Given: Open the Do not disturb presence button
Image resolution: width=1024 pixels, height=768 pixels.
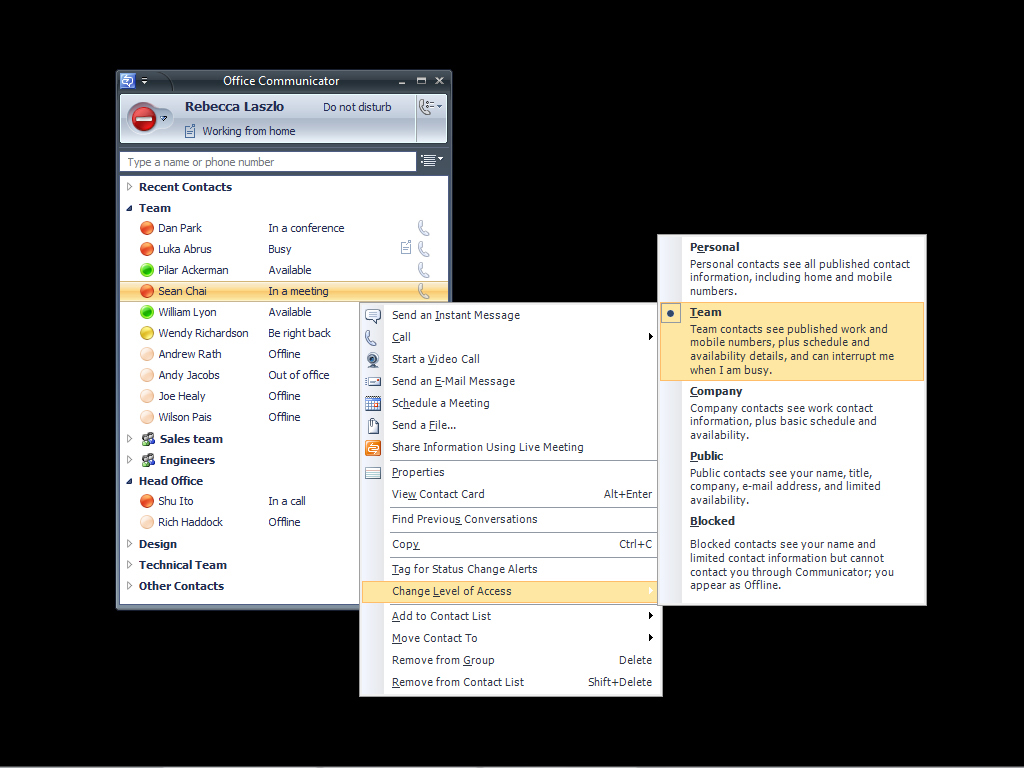Looking at the screenshot, I should [150, 119].
